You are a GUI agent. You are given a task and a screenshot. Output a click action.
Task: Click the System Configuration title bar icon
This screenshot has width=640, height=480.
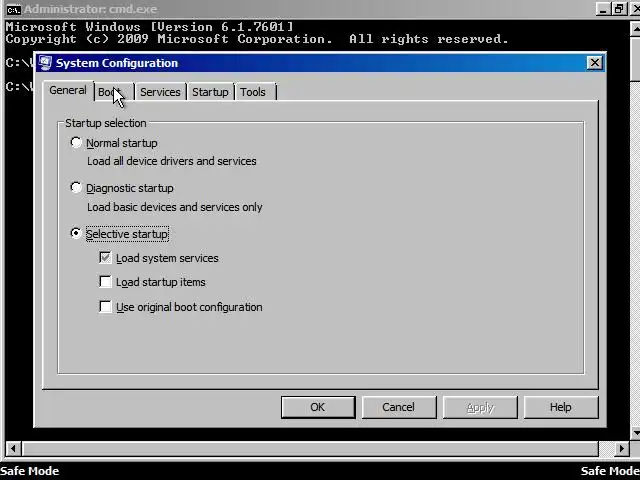tap(45, 63)
